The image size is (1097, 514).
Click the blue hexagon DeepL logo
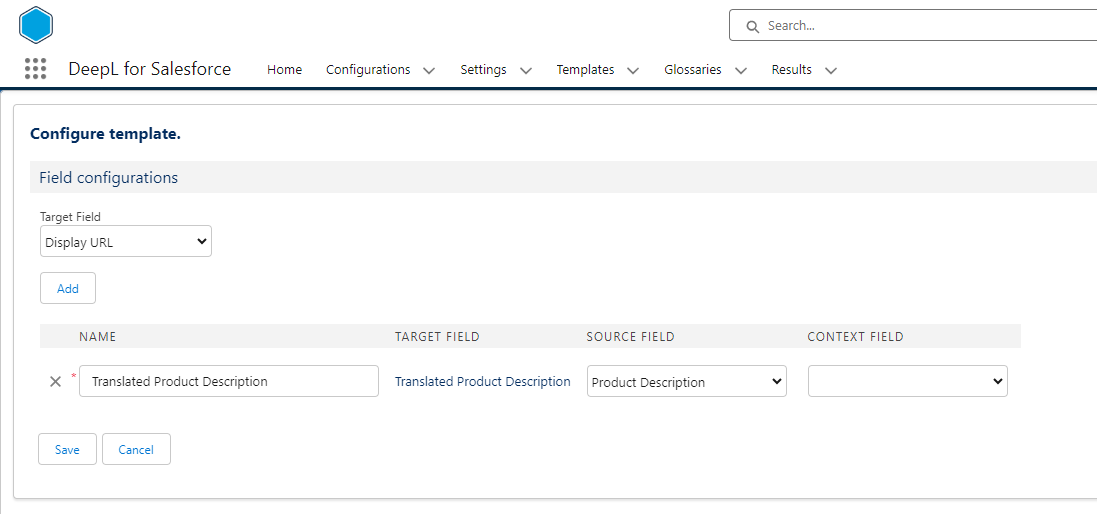(36, 25)
